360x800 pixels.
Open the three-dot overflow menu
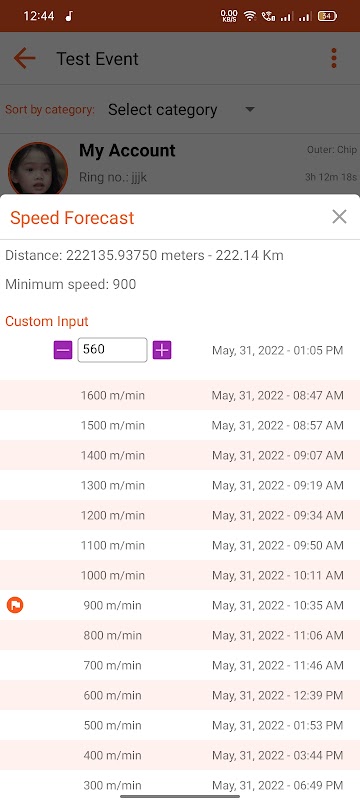click(x=334, y=59)
